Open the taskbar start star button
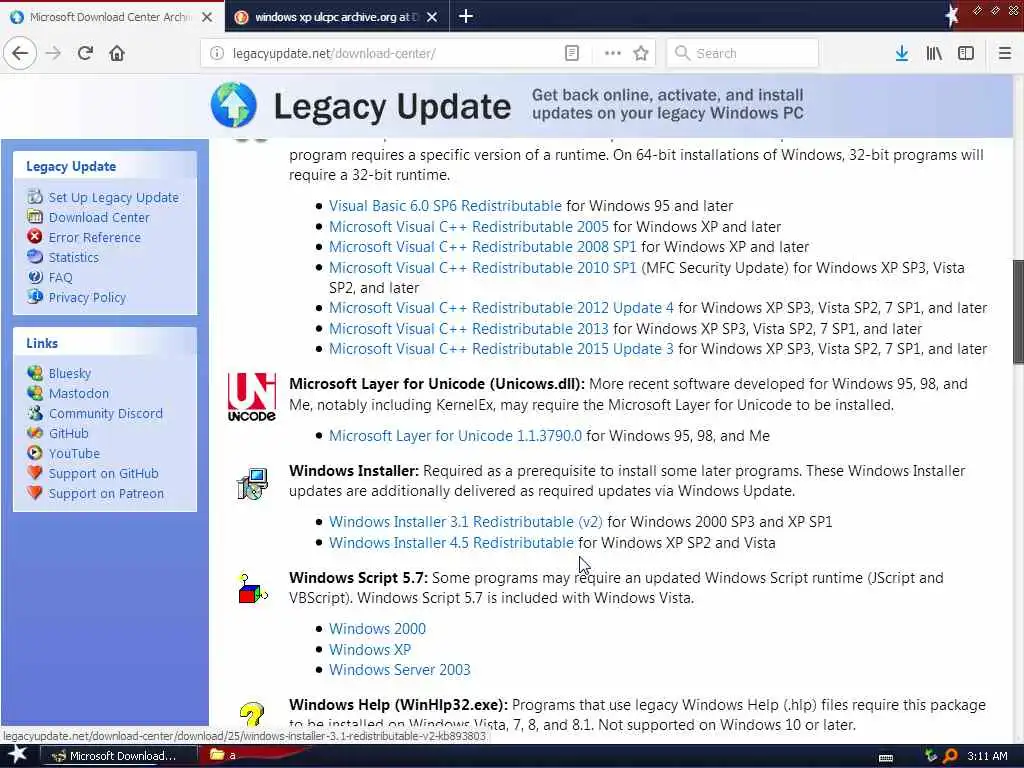The height and width of the screenshot is (768, 1024). point(18,755)
